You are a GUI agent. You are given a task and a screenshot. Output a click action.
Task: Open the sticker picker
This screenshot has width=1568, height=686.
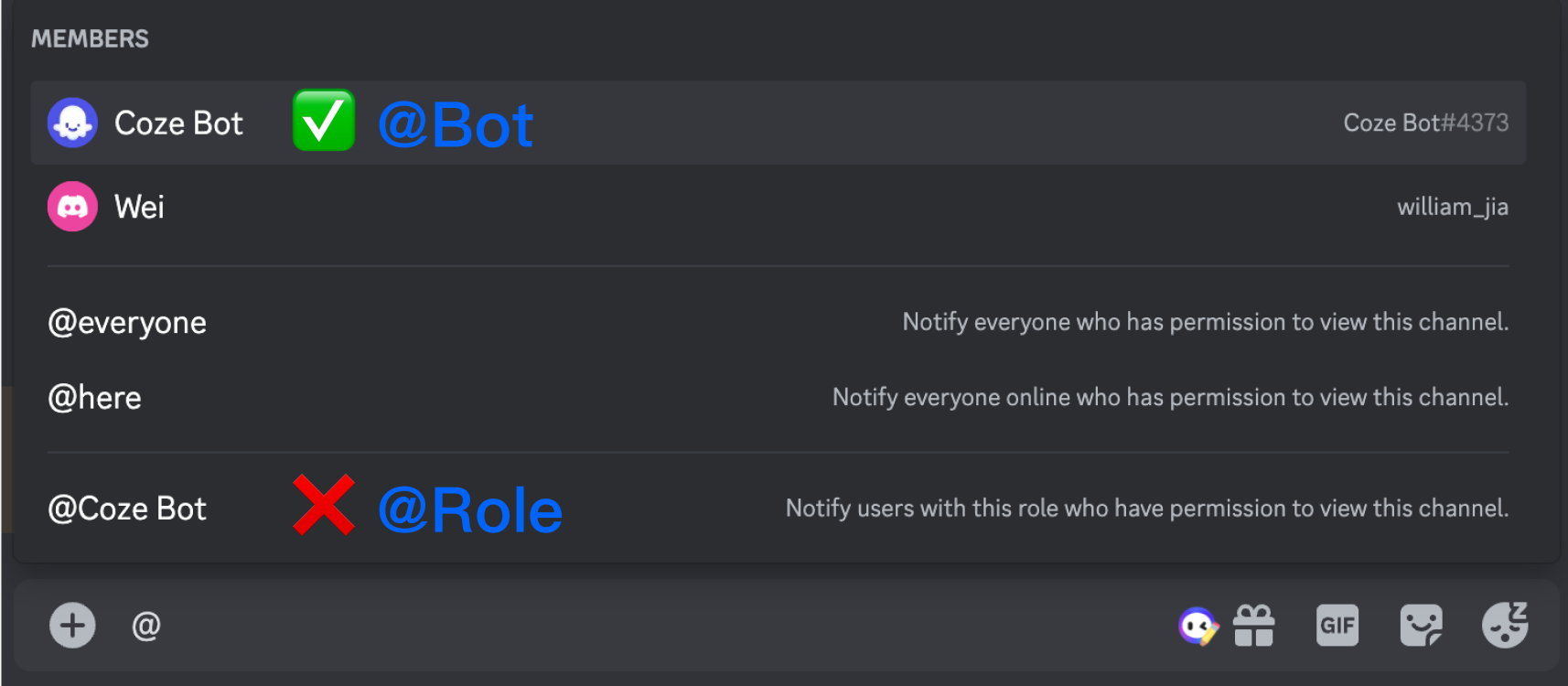pyautogui.click(x=1421, y=626)
